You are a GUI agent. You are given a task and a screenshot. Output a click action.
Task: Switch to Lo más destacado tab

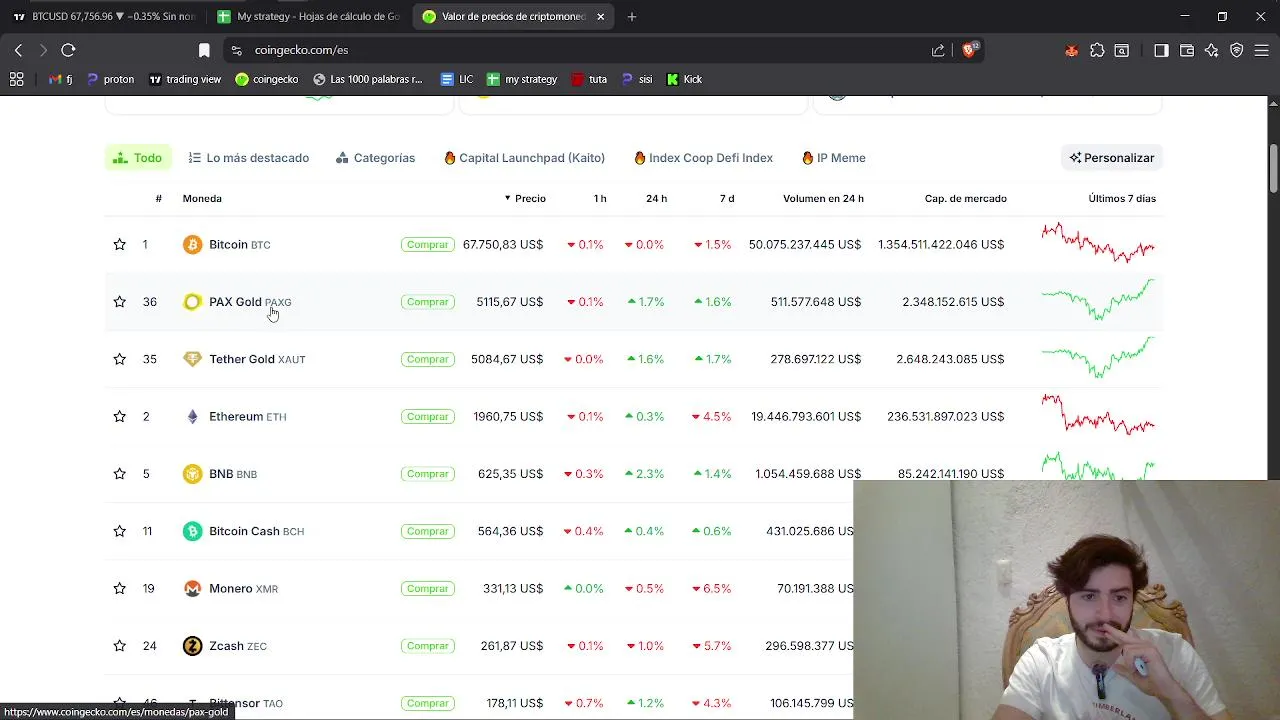(248, 158)
